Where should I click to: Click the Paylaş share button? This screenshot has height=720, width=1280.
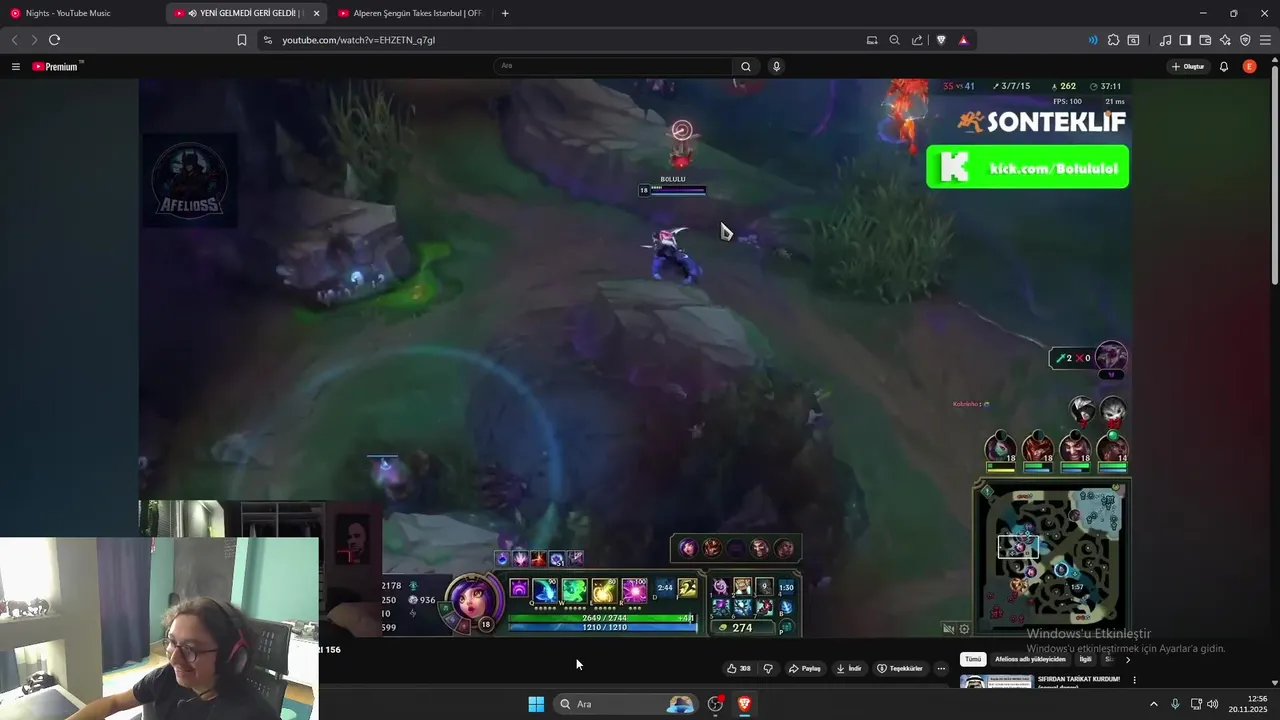point(805,668)
